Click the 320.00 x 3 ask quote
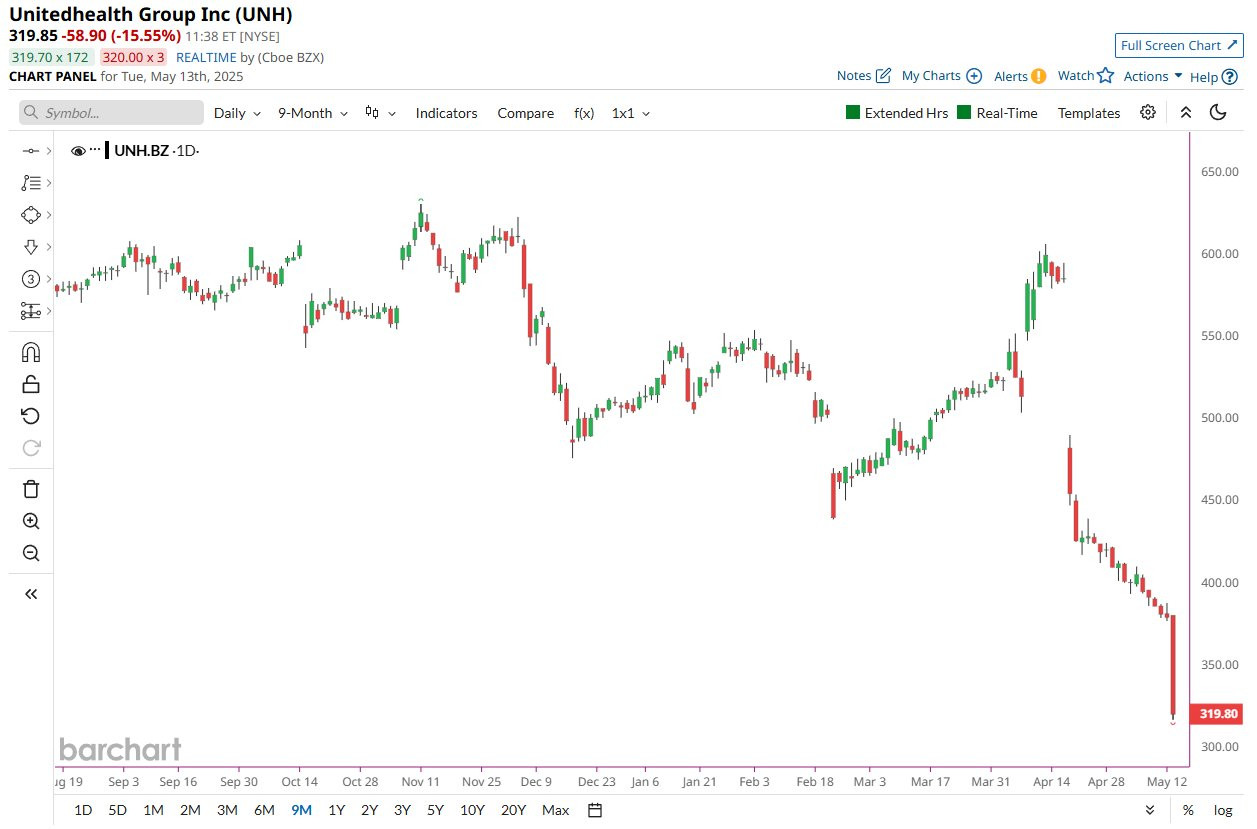 coord(133,57)
